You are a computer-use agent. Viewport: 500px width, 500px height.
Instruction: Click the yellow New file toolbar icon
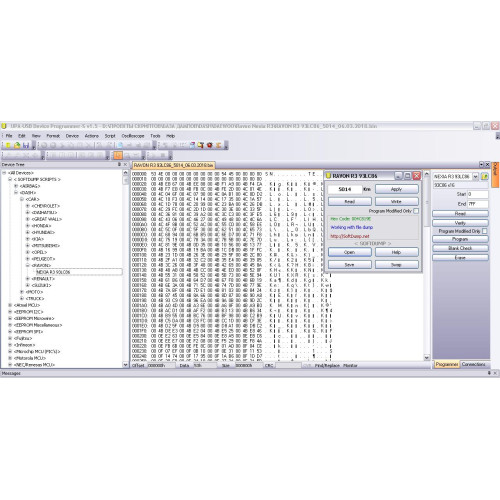[x=8, y=145]
